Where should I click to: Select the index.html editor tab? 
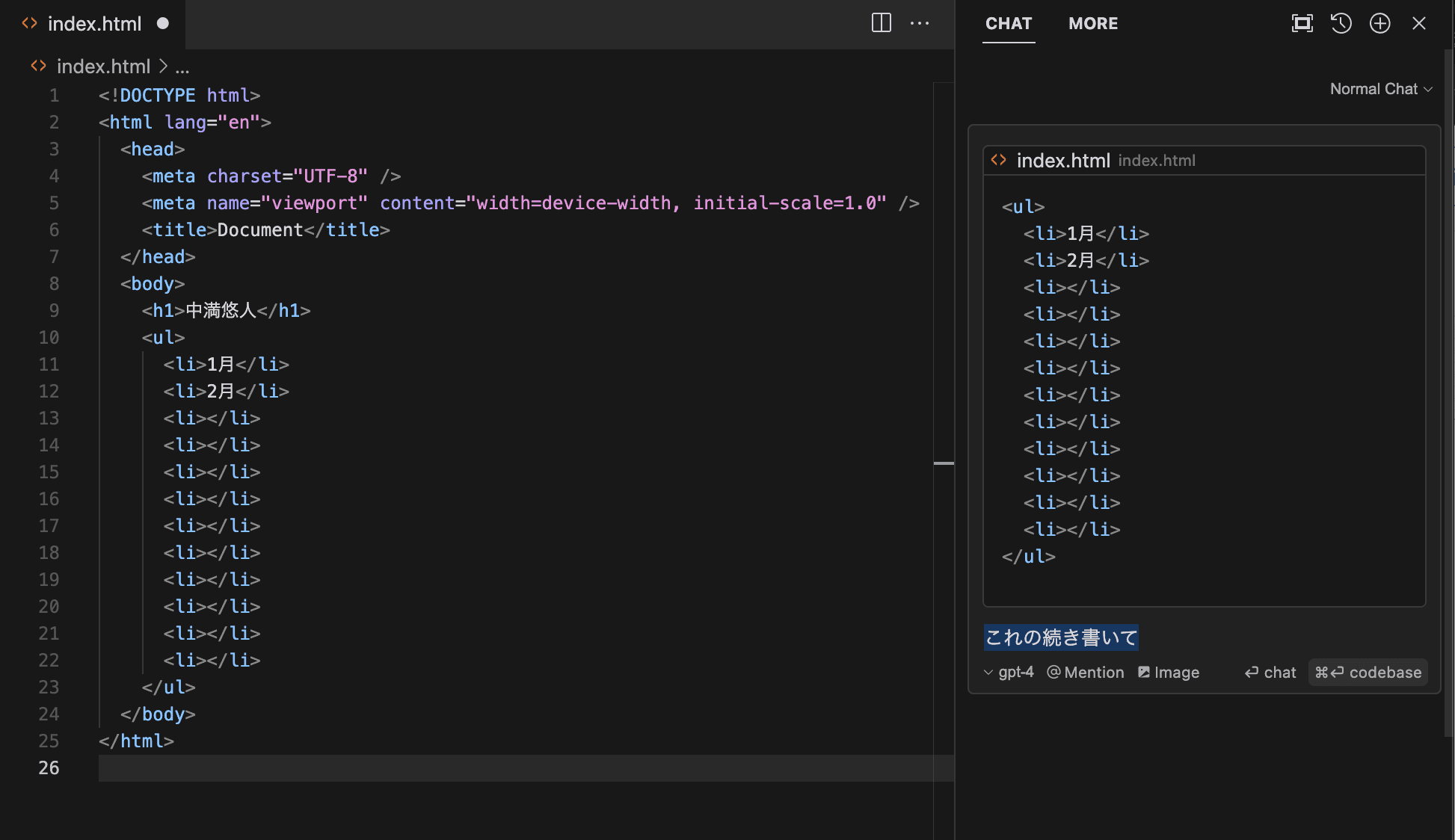tap(94, 24)
